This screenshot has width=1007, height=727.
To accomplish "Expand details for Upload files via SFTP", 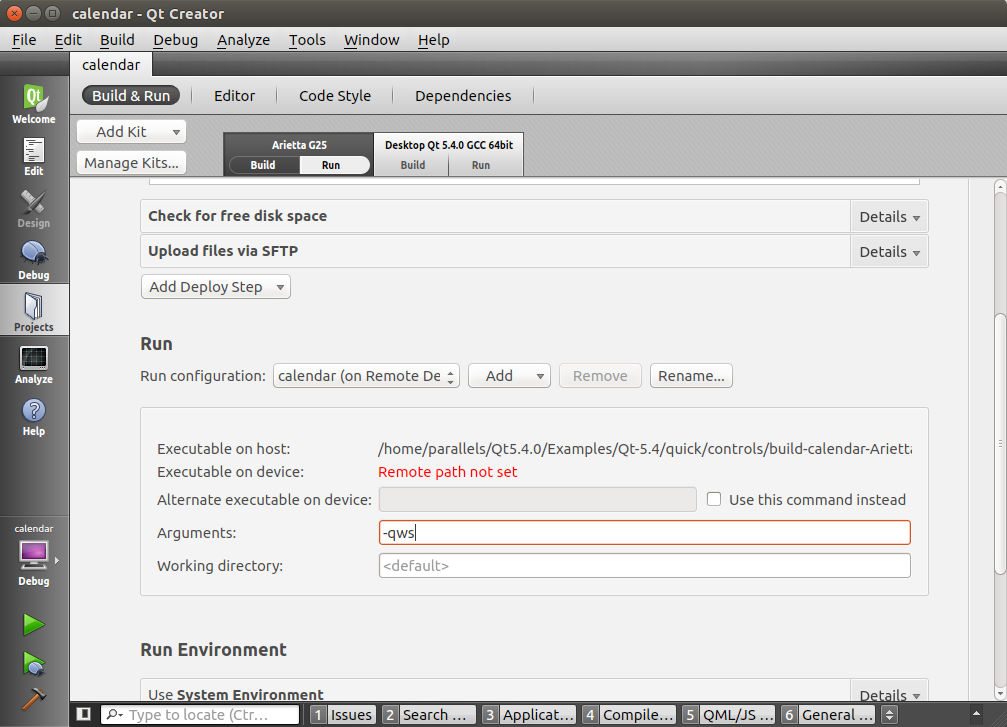I will tap(889, 252).
